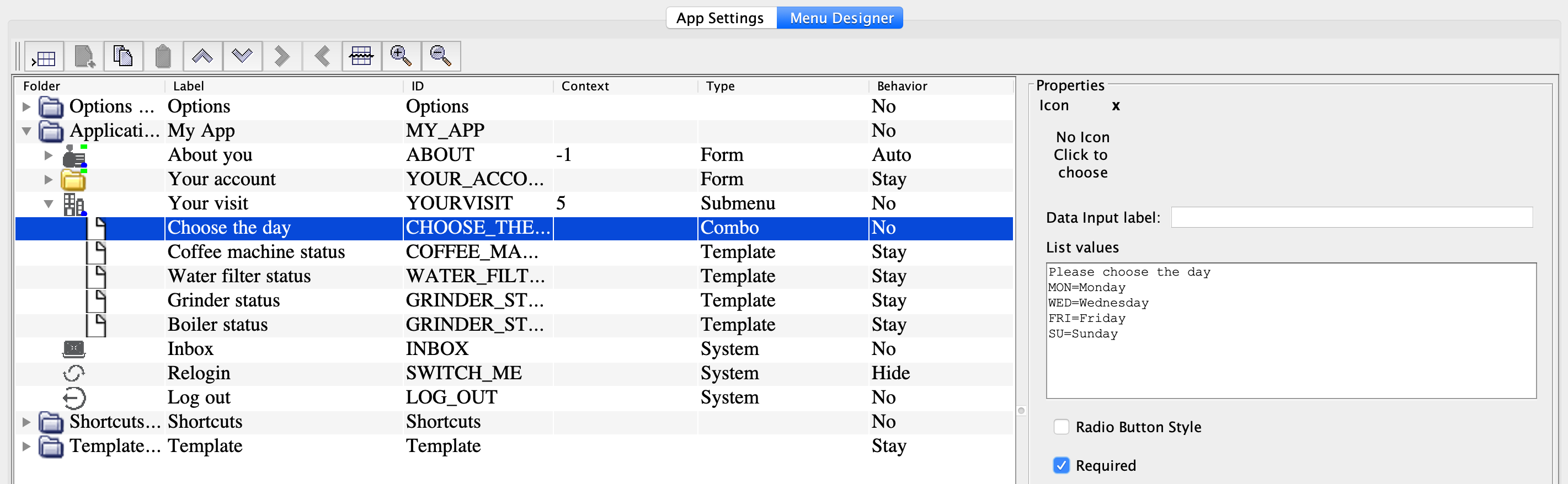Click the delete row toolbar icon
The height and width of the screenshot is (484, 1568).
pyautogui.click(x=361, y=57)
